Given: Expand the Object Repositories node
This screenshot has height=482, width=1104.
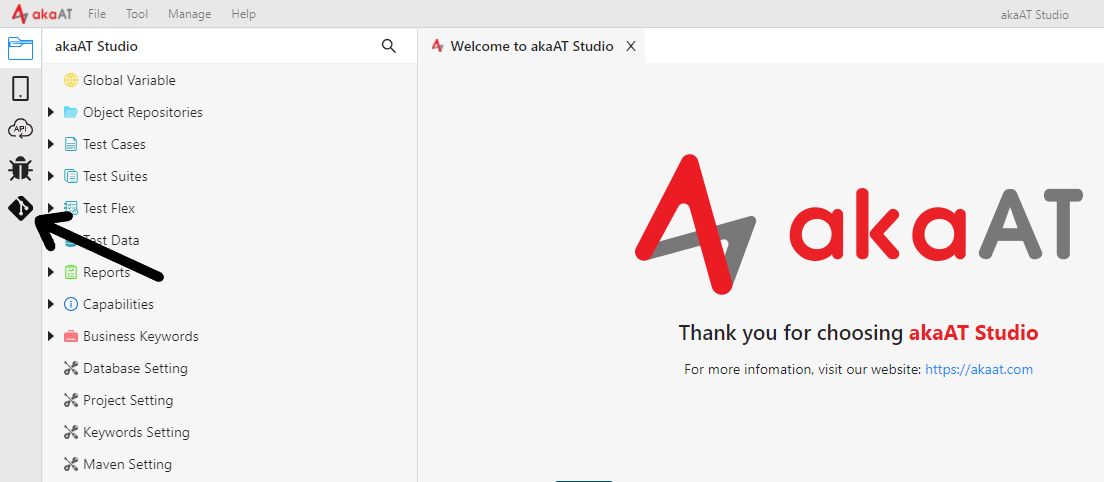Looking at the screenshot, I should click(51, 112).
